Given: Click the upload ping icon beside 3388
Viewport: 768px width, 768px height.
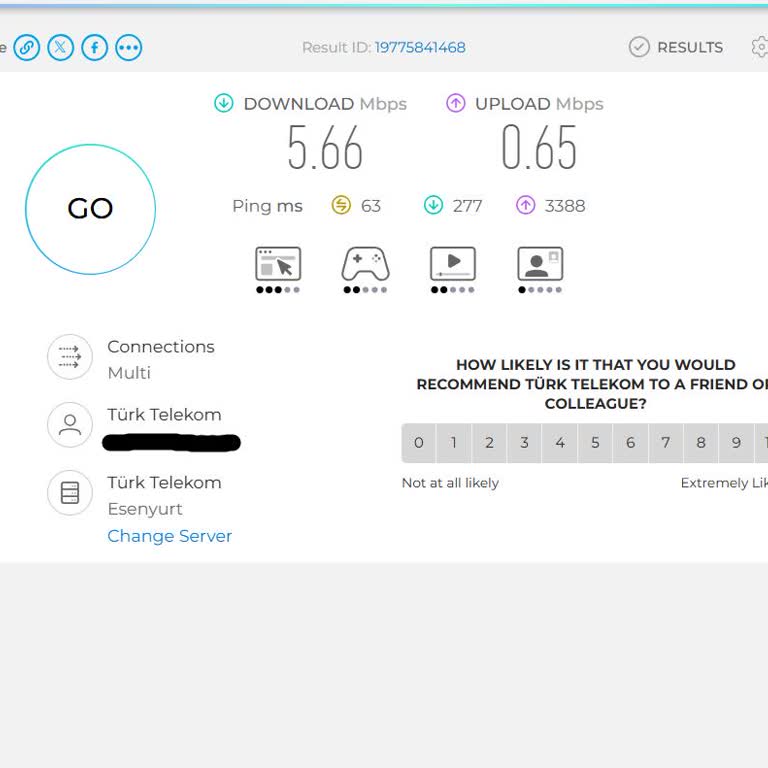Looking at the screenshot, I should (x=526, y=205).
